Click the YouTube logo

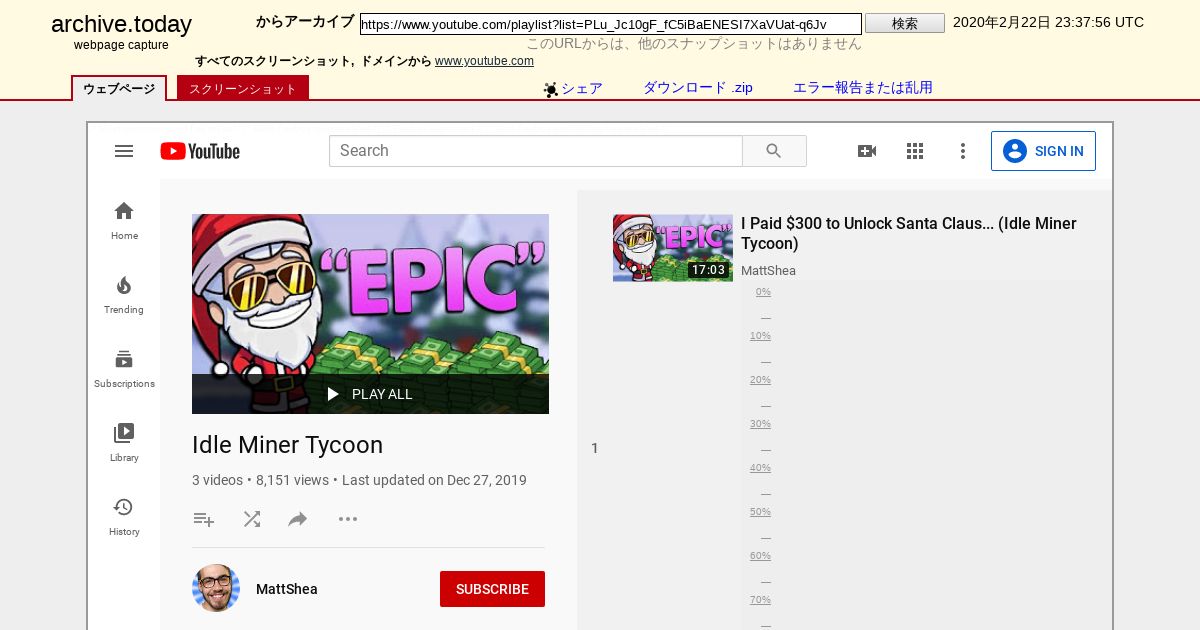coord(200,151)
